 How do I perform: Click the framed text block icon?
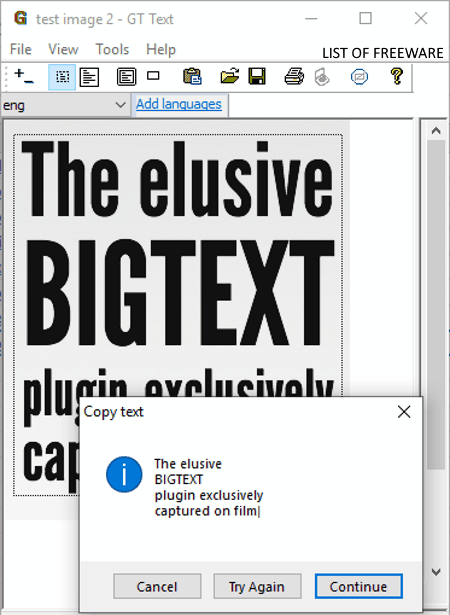(x=126, y=77)
